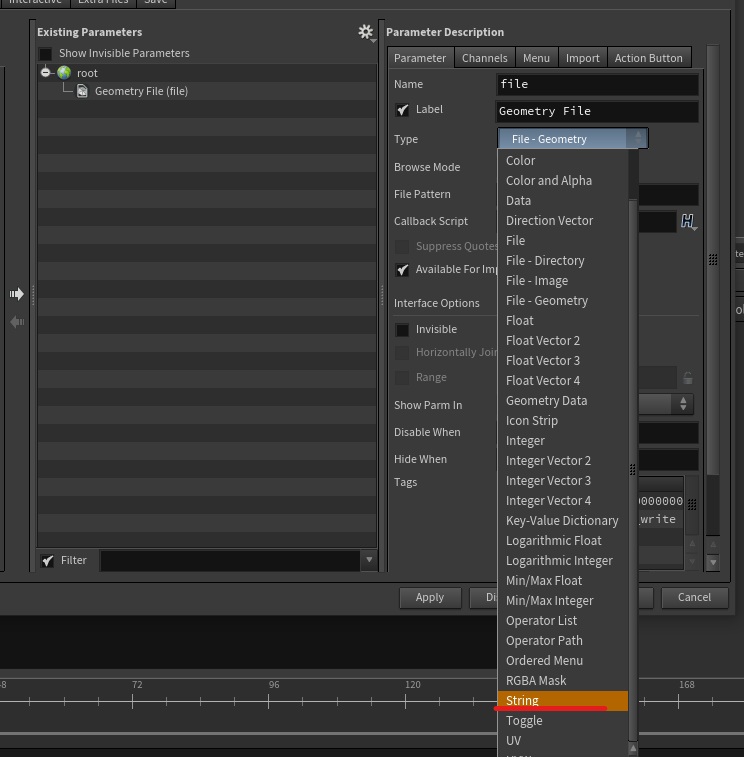Click the Hide When input field

coord(669,460)
